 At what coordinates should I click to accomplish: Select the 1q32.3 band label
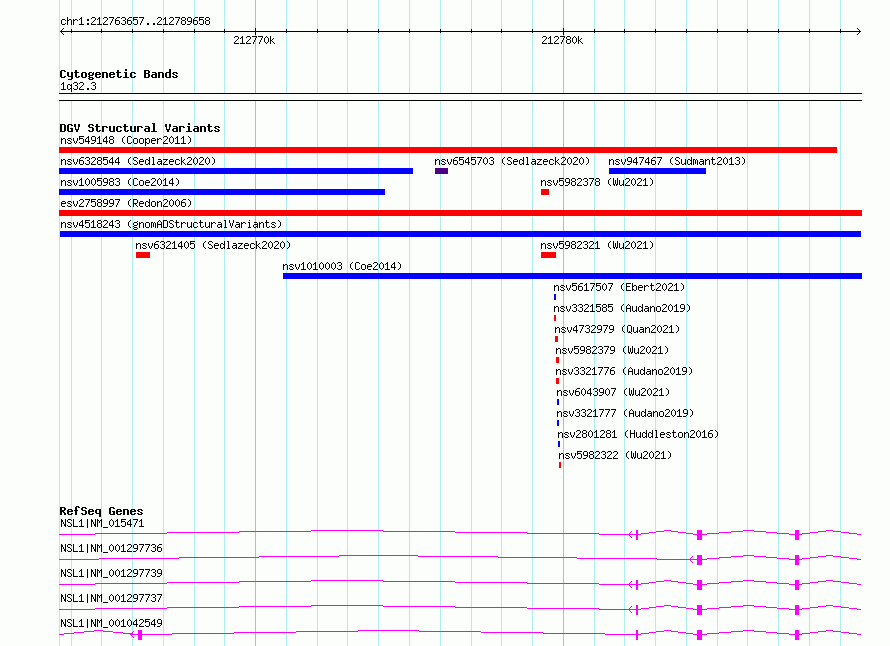click(78, 86)
